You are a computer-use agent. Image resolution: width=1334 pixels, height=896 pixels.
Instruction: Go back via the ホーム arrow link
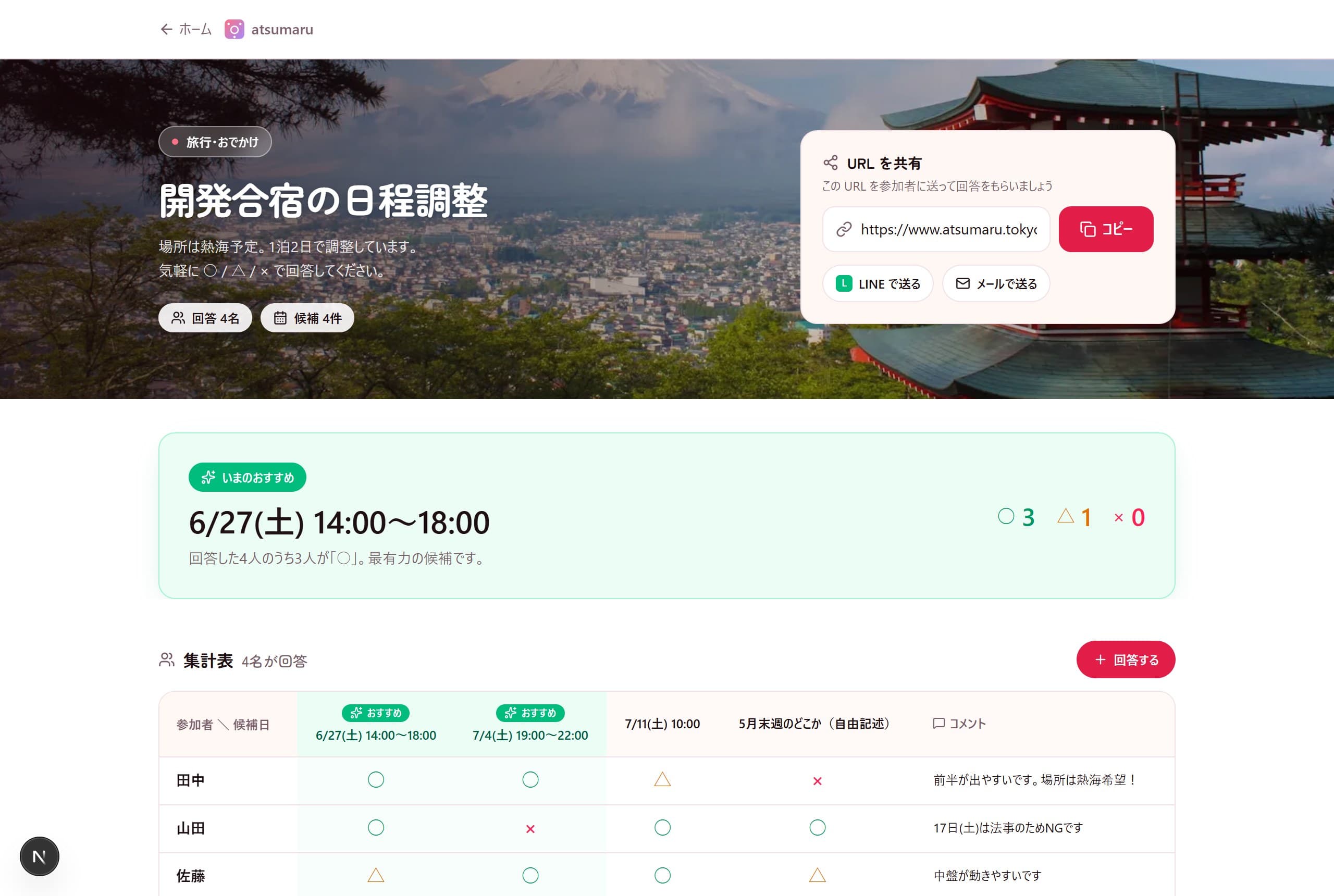(x=186, y=29)
